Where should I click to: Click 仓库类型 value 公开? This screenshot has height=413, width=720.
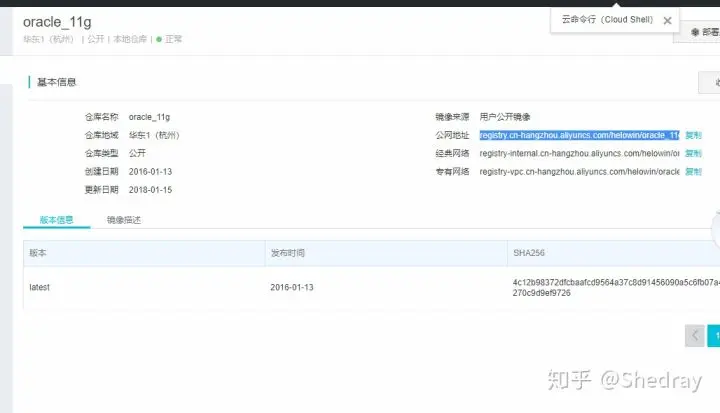click(137, 153)
